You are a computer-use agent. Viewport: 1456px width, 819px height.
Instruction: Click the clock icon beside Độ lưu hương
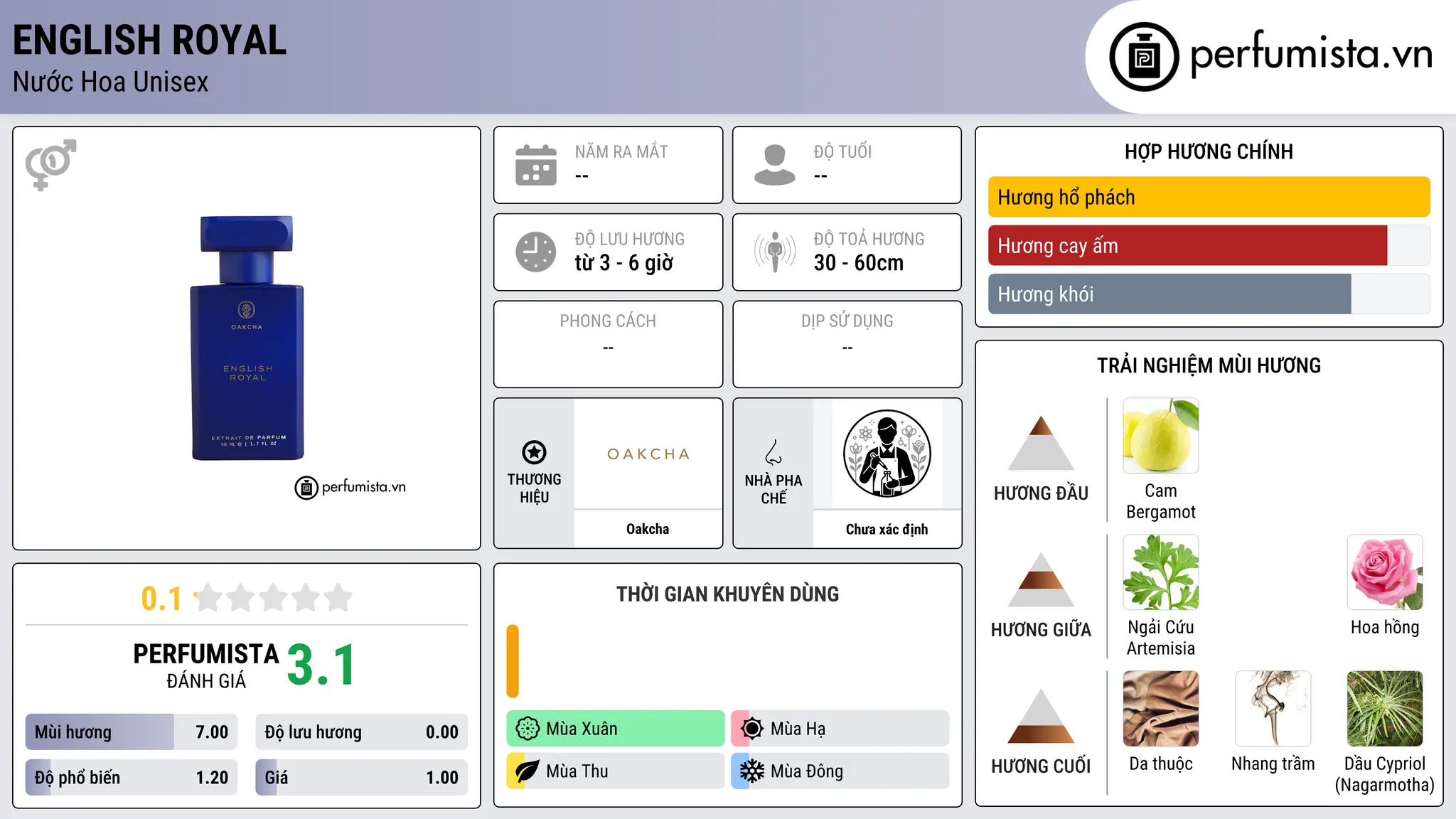[536, 252]
